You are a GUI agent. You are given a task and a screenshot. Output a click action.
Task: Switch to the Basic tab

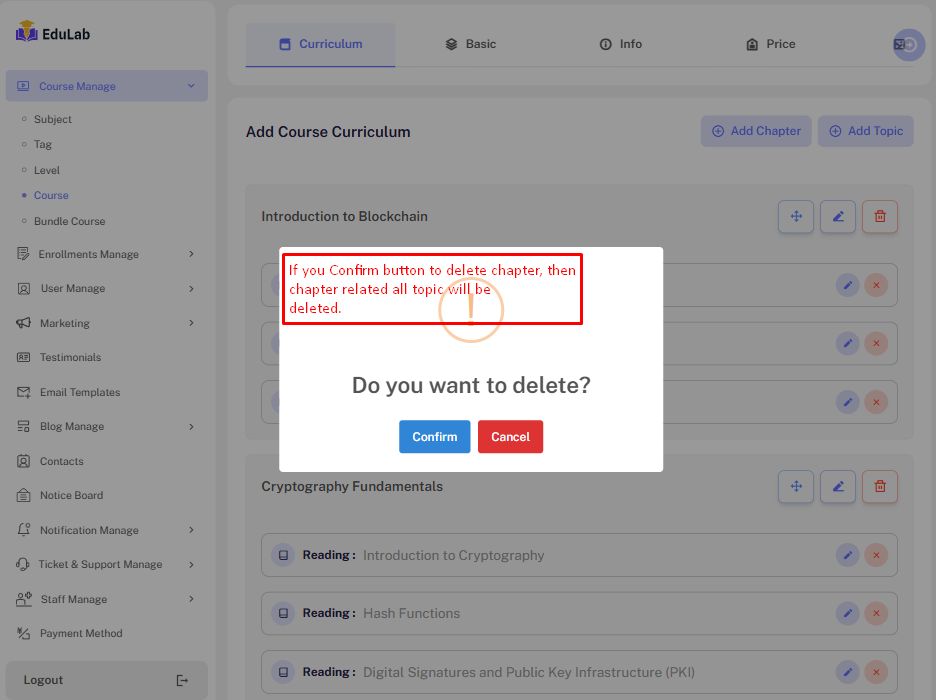(x=470, y=44)
